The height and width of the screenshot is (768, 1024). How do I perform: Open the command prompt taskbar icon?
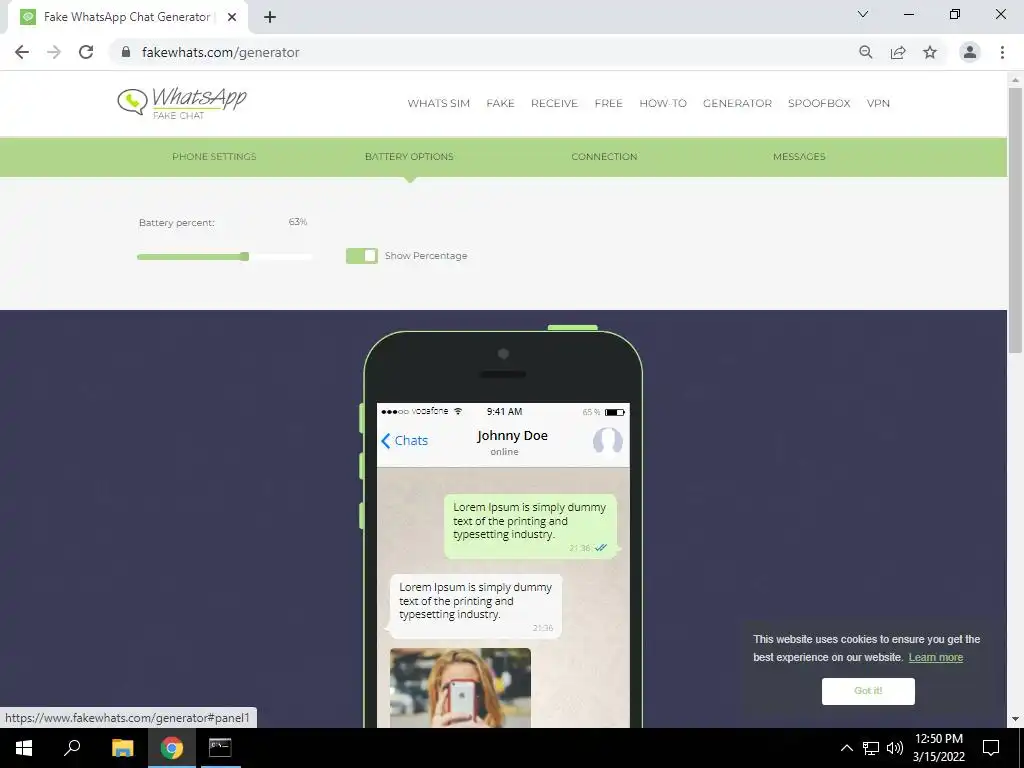(x=220, y=748)
